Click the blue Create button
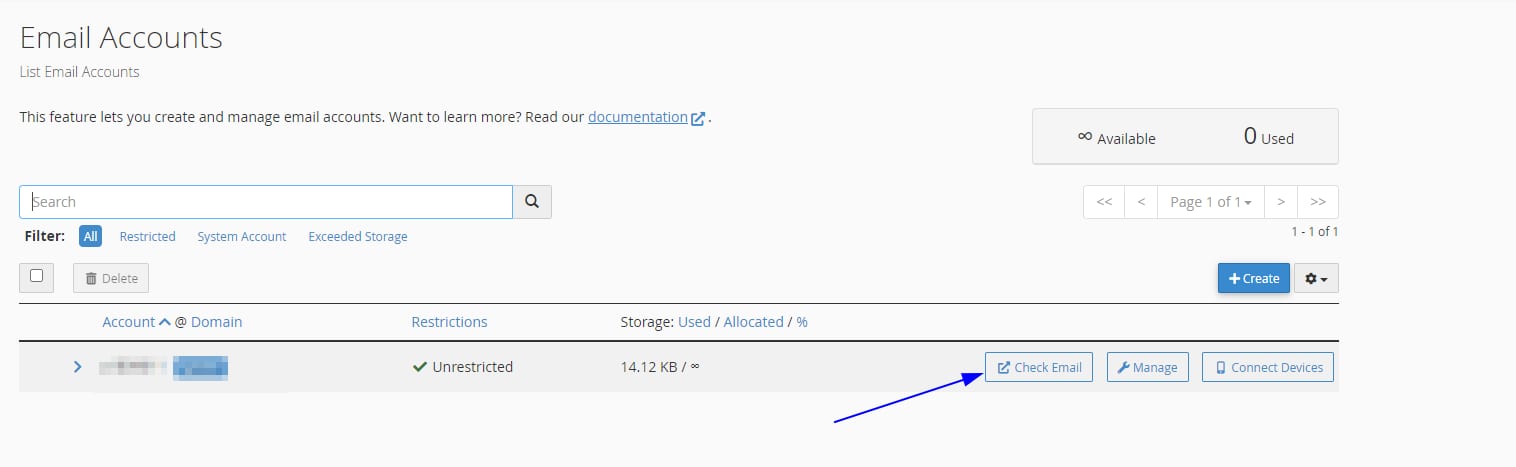The width and height of the screenshot is (1516, 467). click(1253, 278)
